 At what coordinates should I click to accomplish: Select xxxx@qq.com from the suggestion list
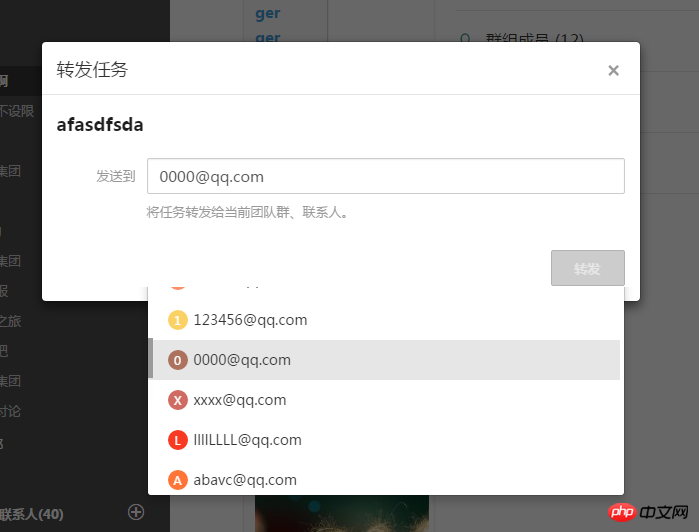(x=386, y=400)
